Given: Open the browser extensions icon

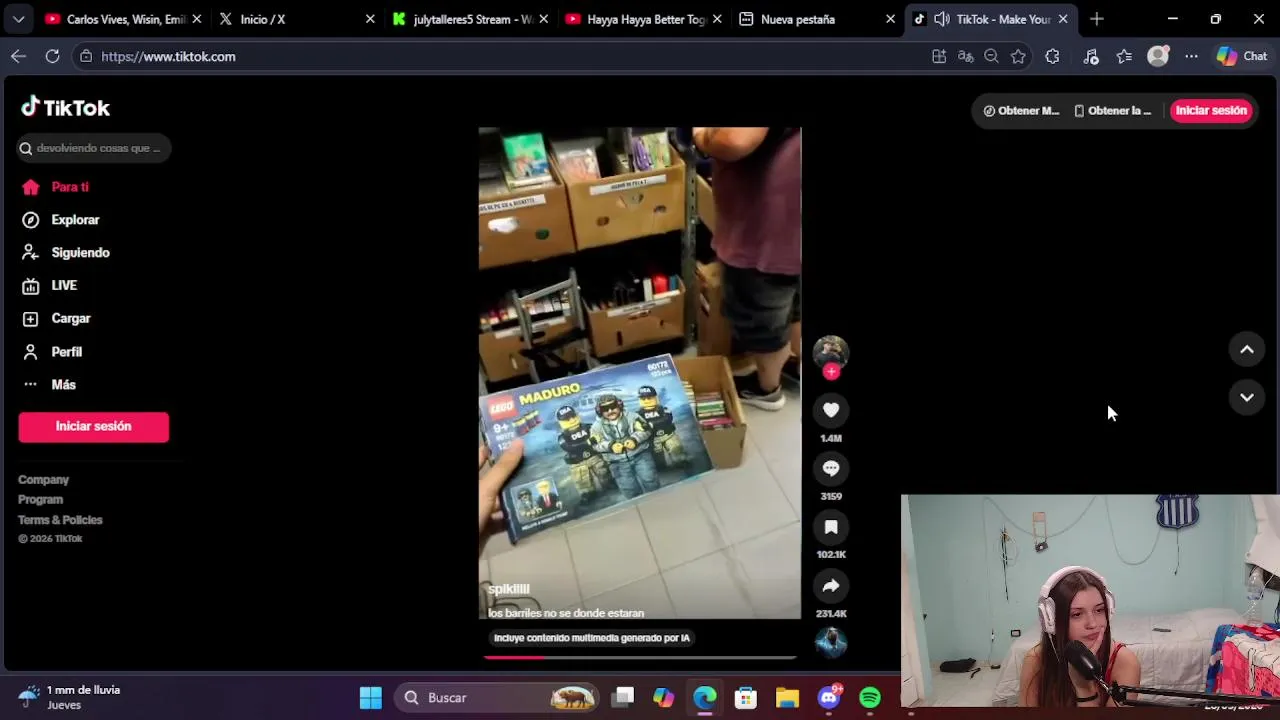Looking at the screenshot, I should [x=1052, y=57].
